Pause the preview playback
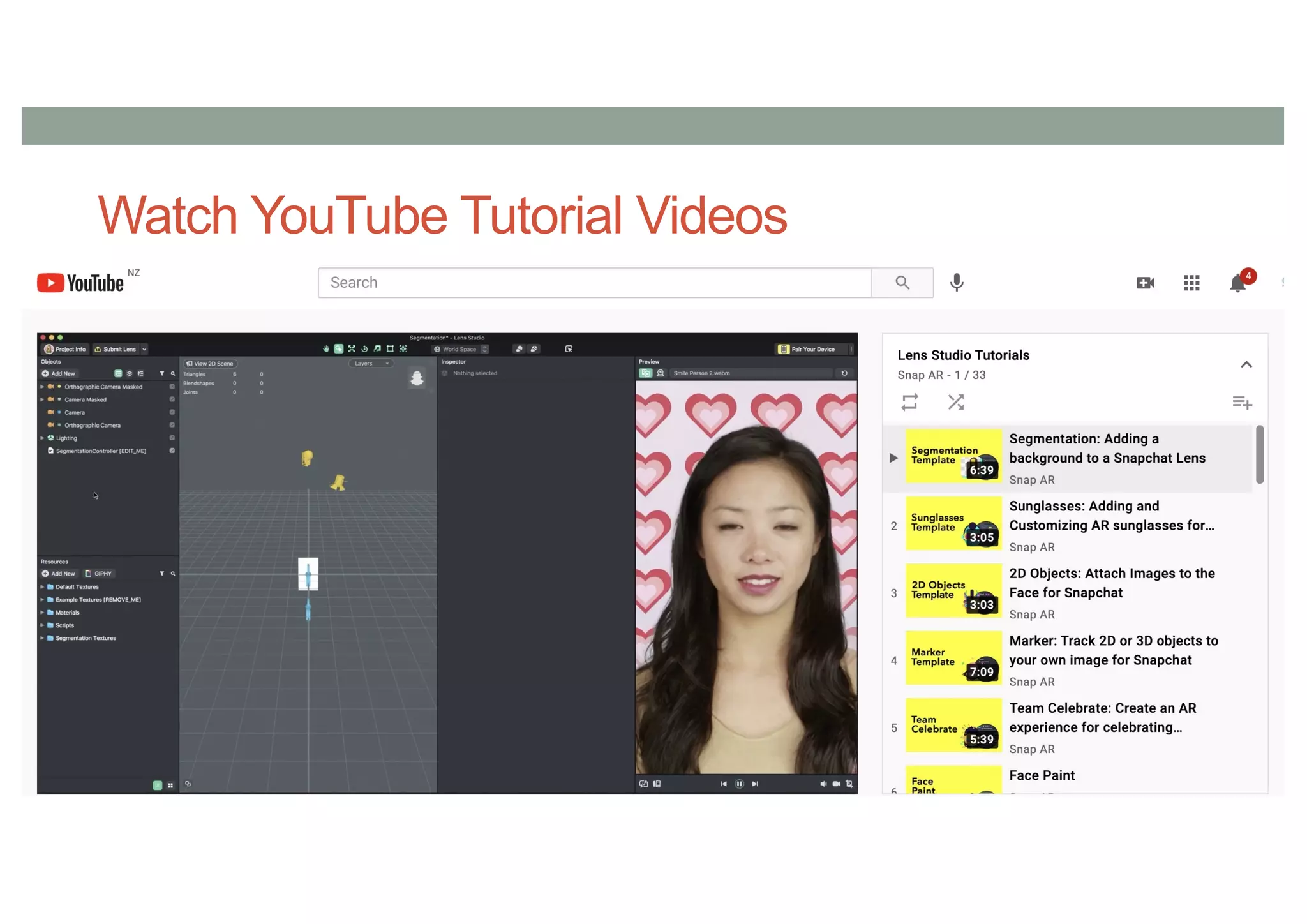Image resolution: width=1307 pixels, height=924 pixels. (739, 784)
